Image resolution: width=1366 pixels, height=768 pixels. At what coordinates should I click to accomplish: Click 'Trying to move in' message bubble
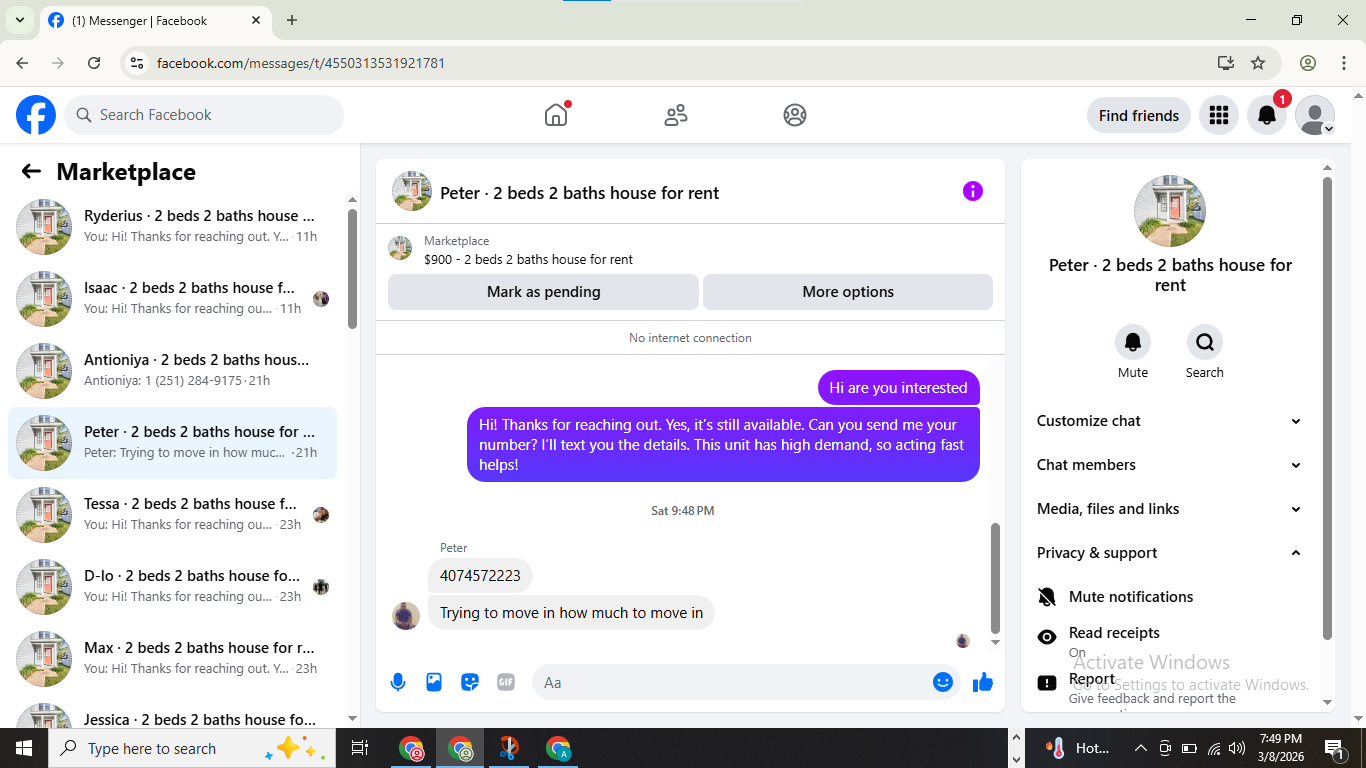click(x=571, y=613)
